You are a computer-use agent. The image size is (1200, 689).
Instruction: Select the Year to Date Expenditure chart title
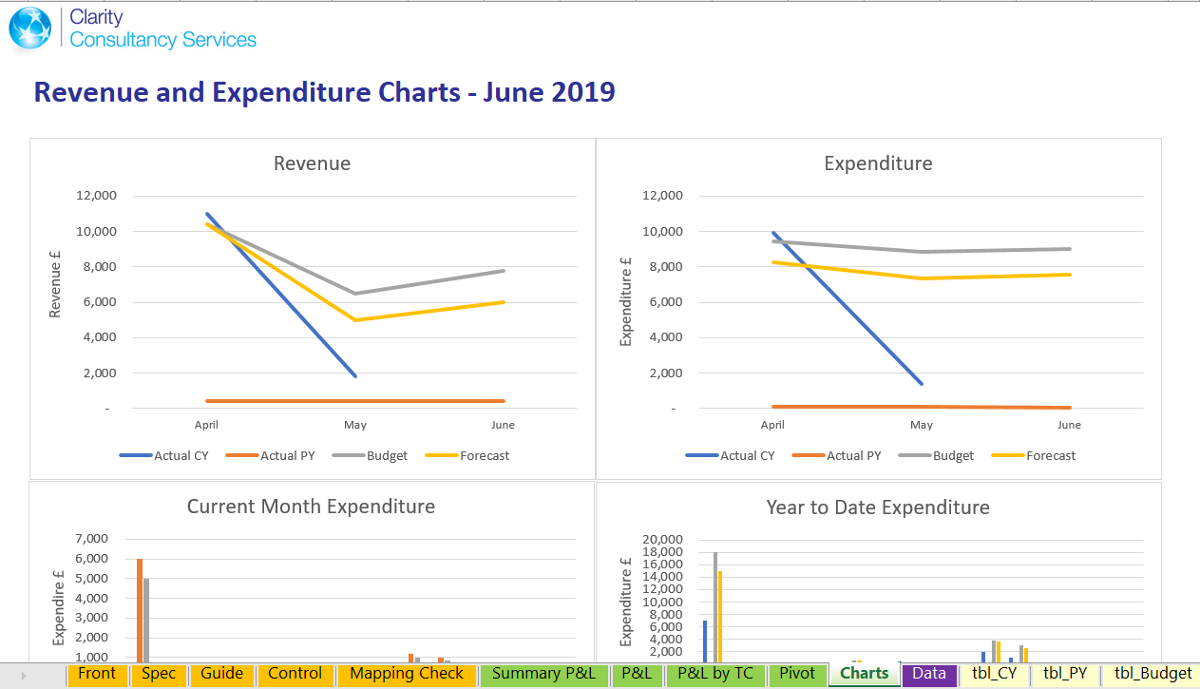pos(877,507)
